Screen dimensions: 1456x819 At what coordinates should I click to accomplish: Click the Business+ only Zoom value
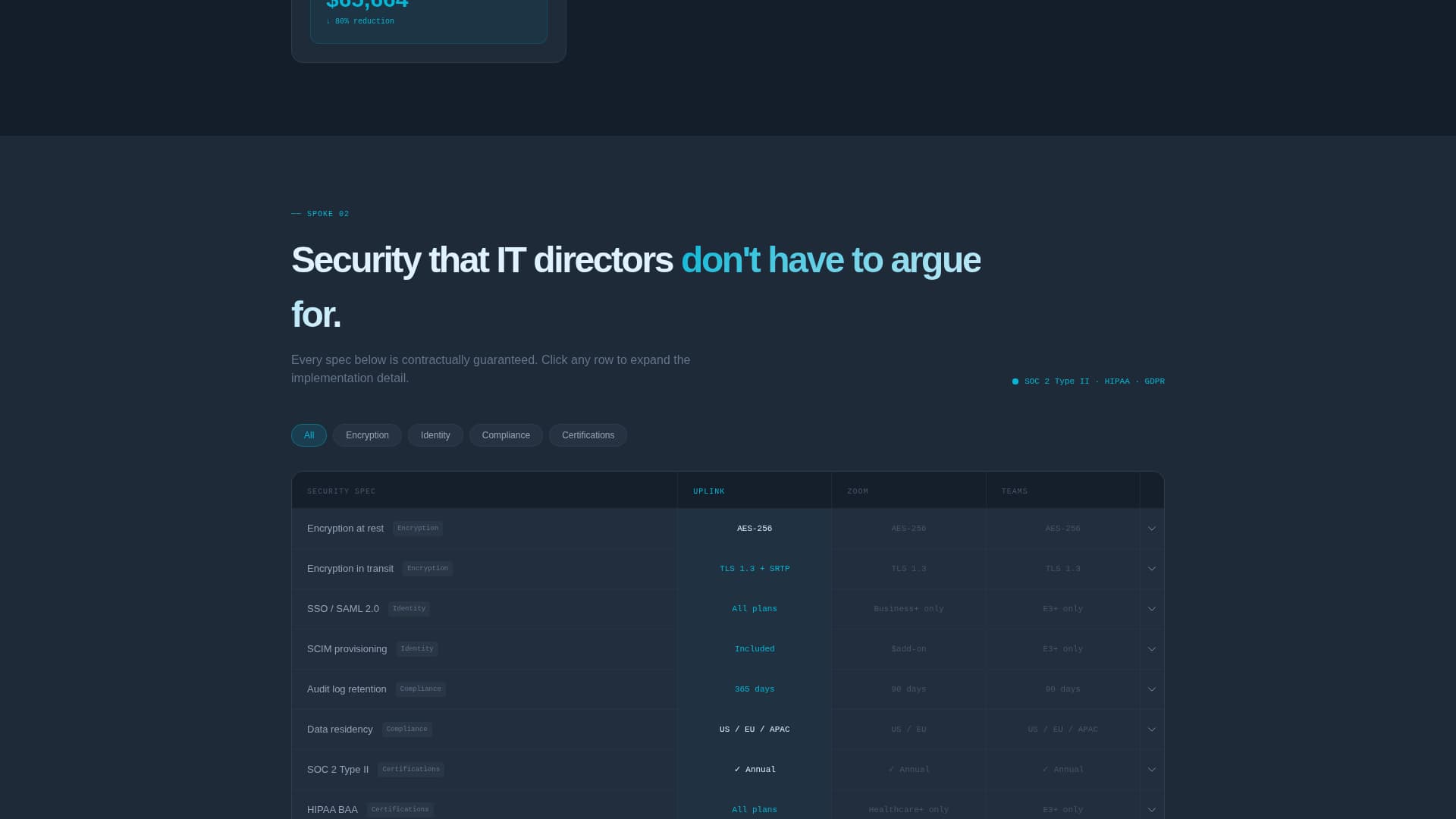tap(908, 609)
